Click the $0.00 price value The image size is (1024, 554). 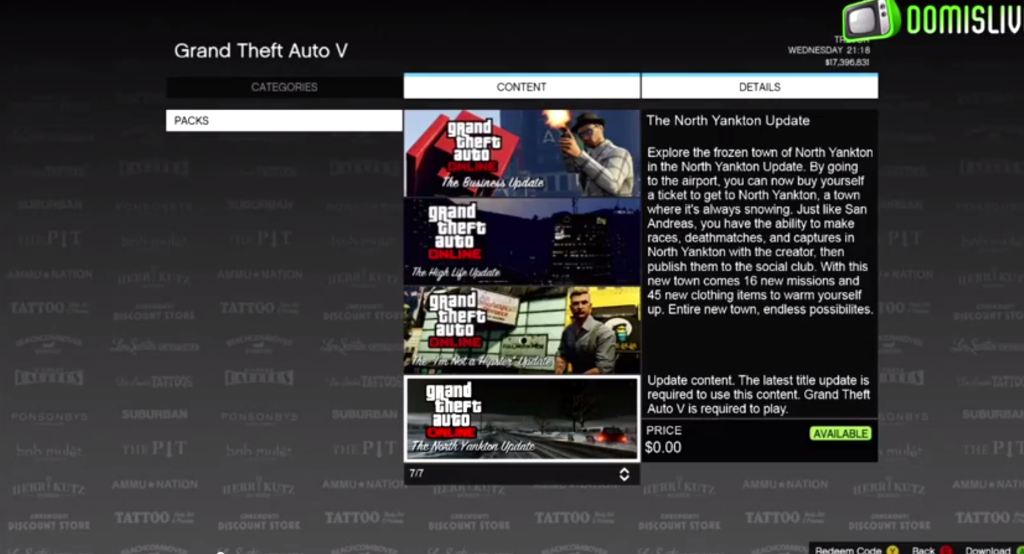[x=664, y=448]
